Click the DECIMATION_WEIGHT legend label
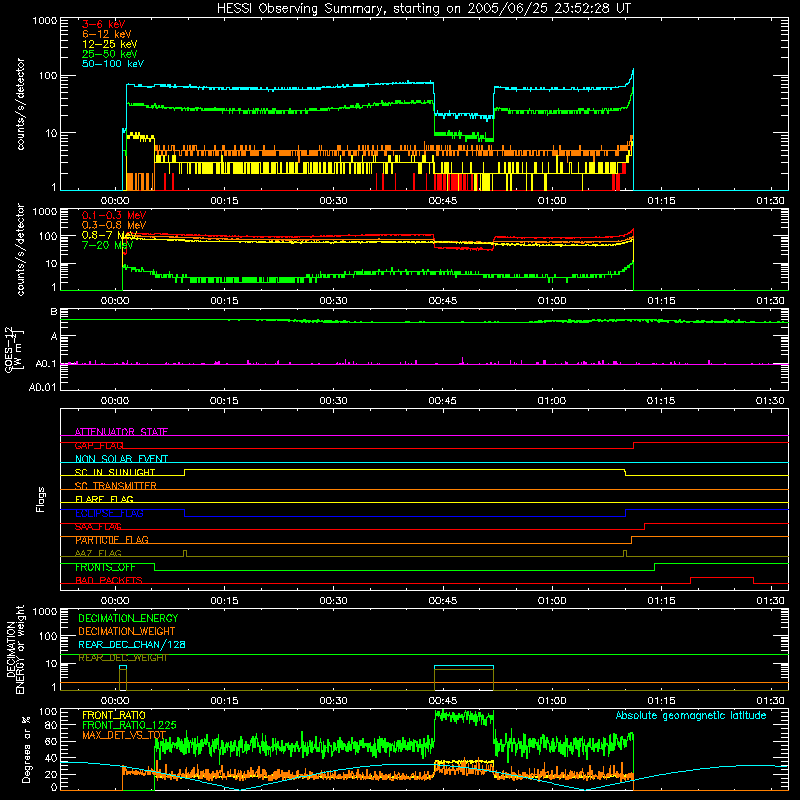The image size is (800, 800). click(127, 632)
